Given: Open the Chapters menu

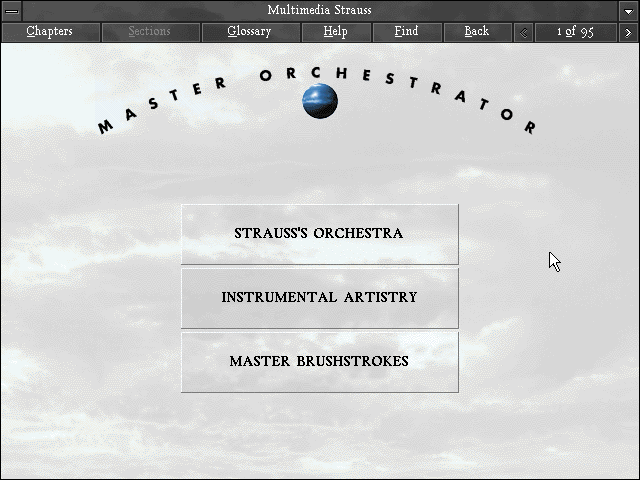Looking at the screenshot, I should pos(51,32).
